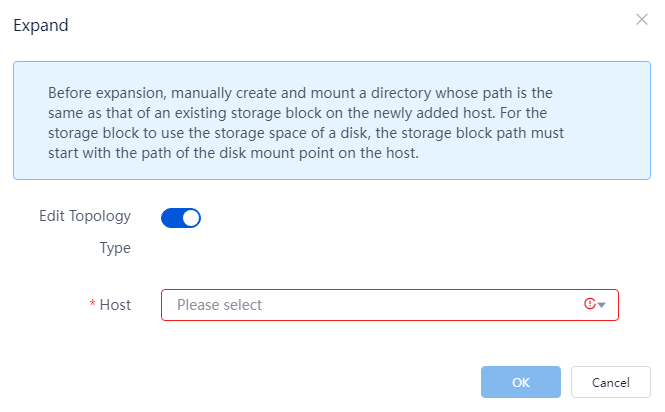Image resolution: width=665 pixels, height=412 pixels.
Task: Select the "Please select" placeholder text
Action: pos(219,305)
